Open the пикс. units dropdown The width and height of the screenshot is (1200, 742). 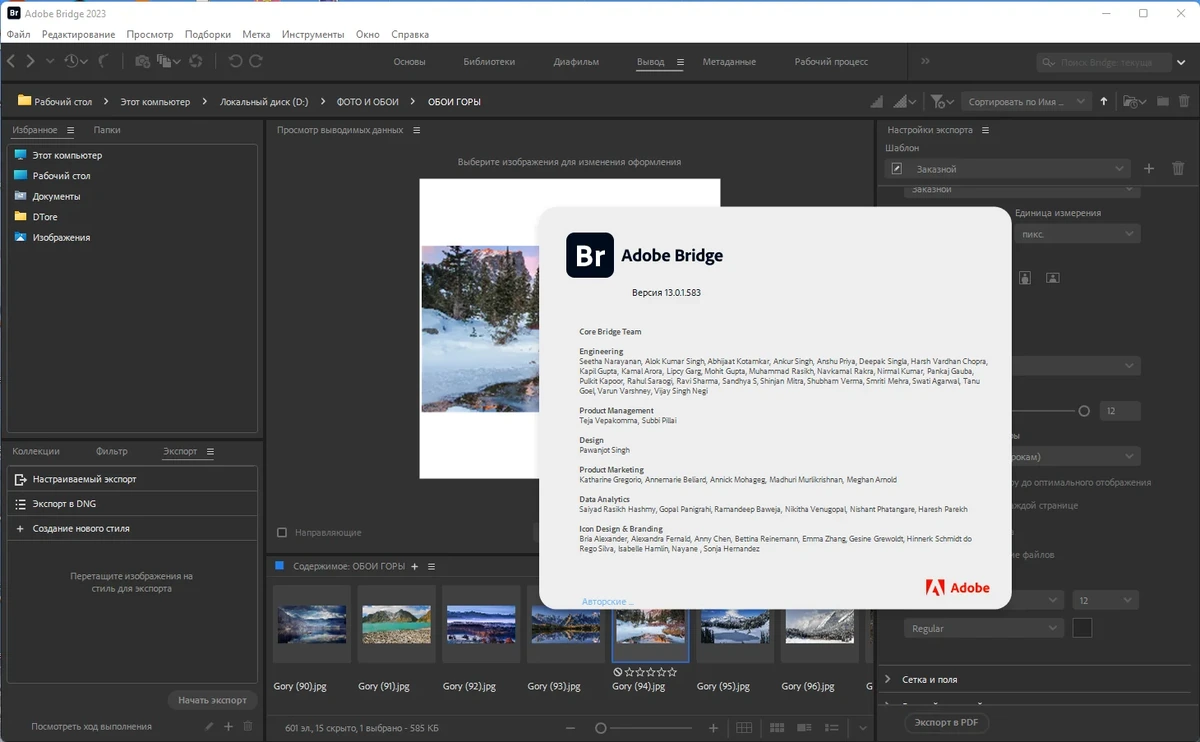(x=1076, y=233)
